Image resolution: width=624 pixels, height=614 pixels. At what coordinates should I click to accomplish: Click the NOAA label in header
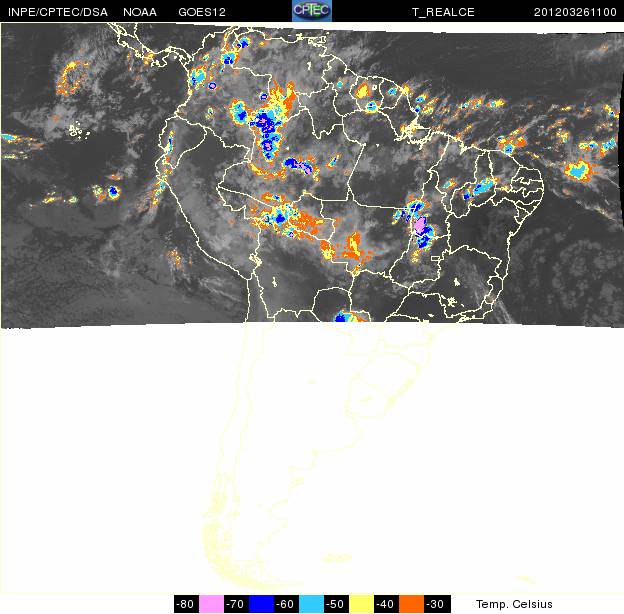pos(140,12)
